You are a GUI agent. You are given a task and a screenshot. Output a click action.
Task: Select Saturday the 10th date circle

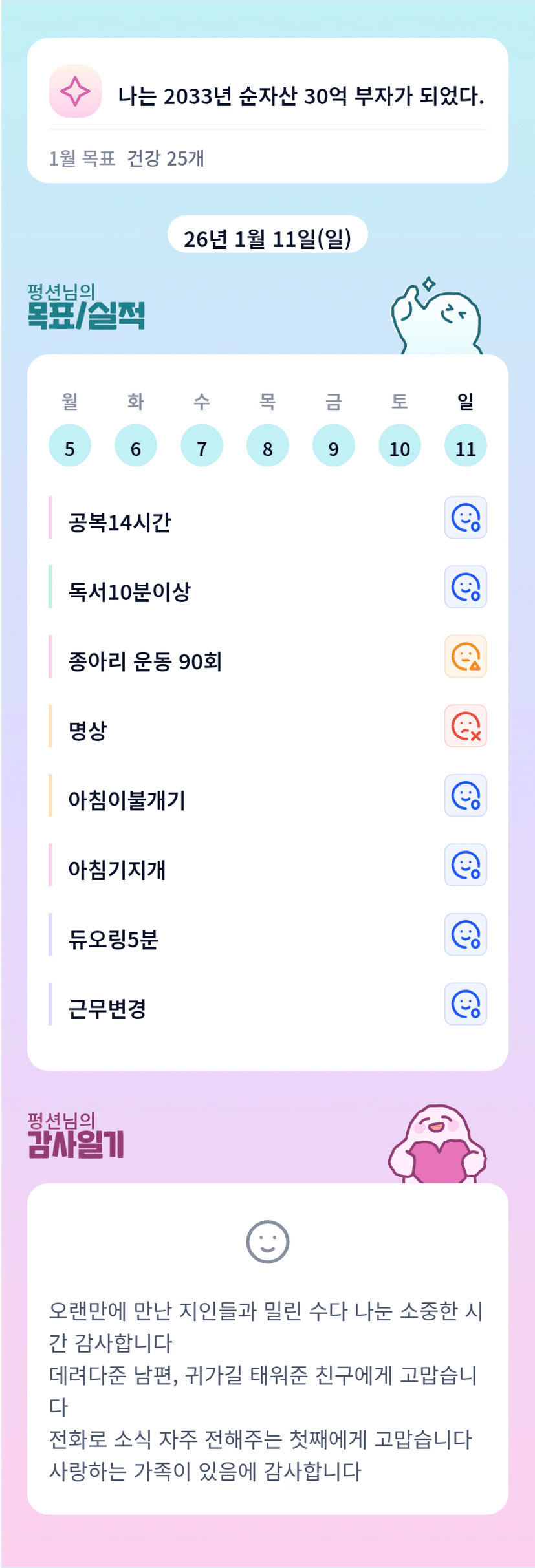[399, 446]
